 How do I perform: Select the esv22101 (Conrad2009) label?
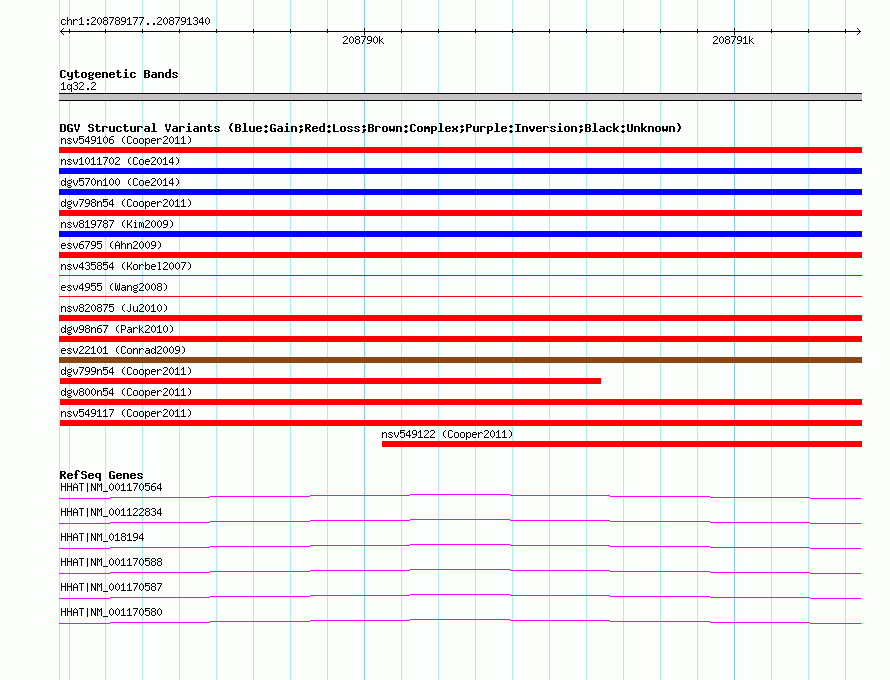123,350
